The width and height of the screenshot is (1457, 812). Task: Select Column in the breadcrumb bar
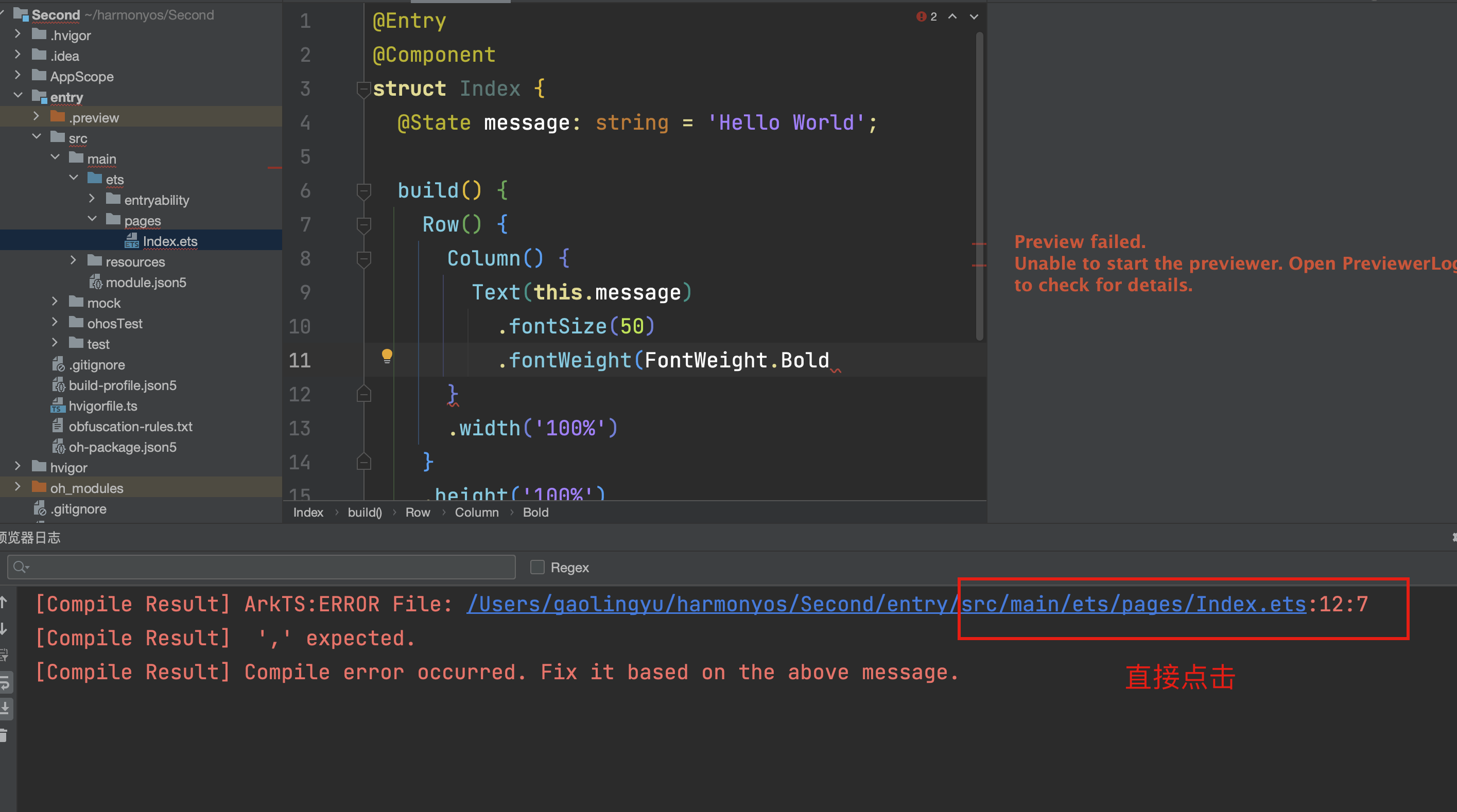click(476, 513)
